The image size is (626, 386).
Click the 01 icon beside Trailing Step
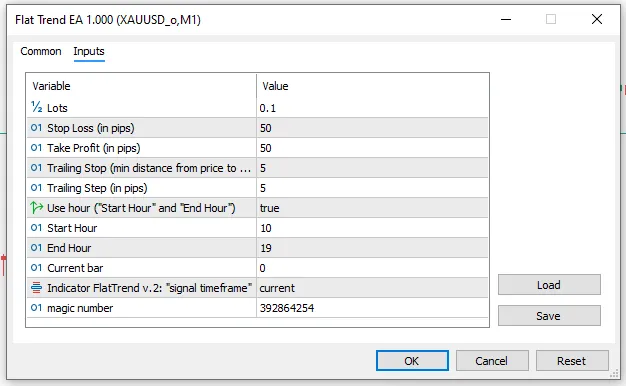tap(36, 188)
